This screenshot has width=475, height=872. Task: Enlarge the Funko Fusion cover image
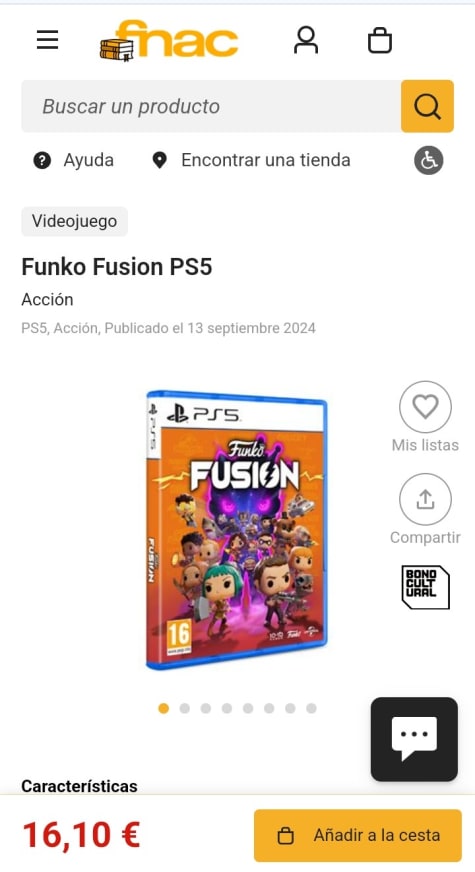[236, 530]
